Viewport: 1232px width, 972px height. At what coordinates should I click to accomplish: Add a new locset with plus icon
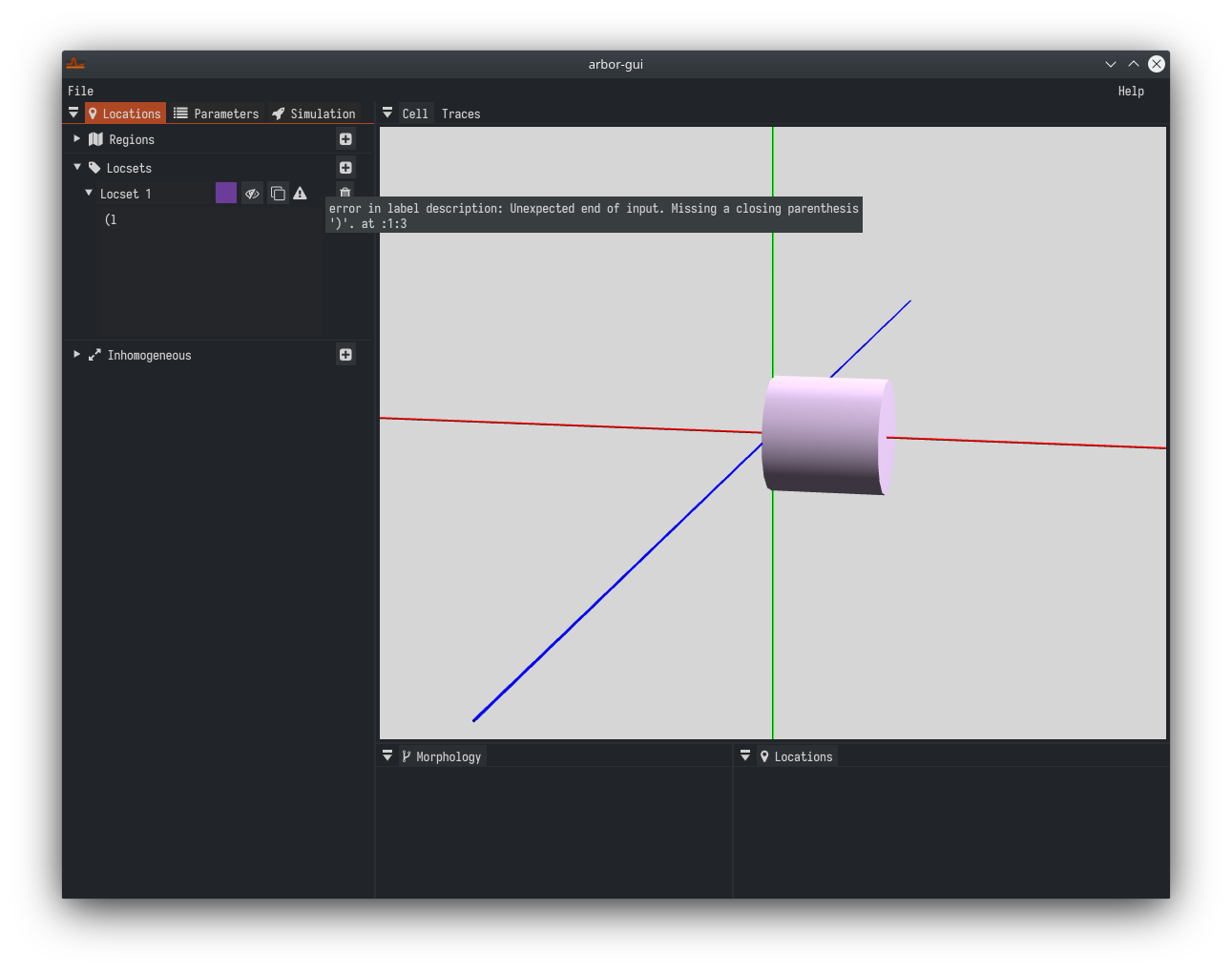[345, 168]
